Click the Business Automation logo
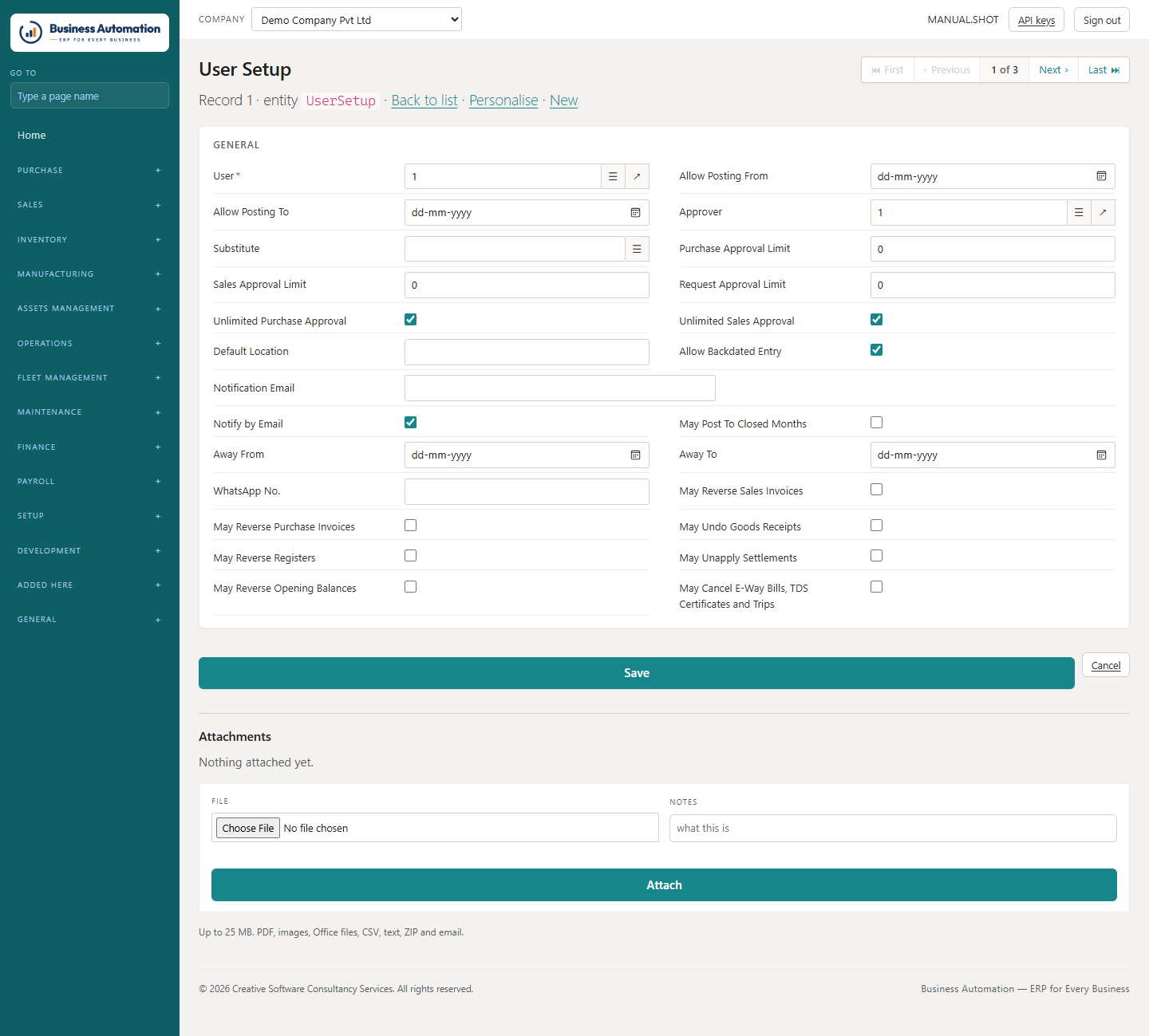This screenshot has width=1149, height=1036. pos(89,33)
